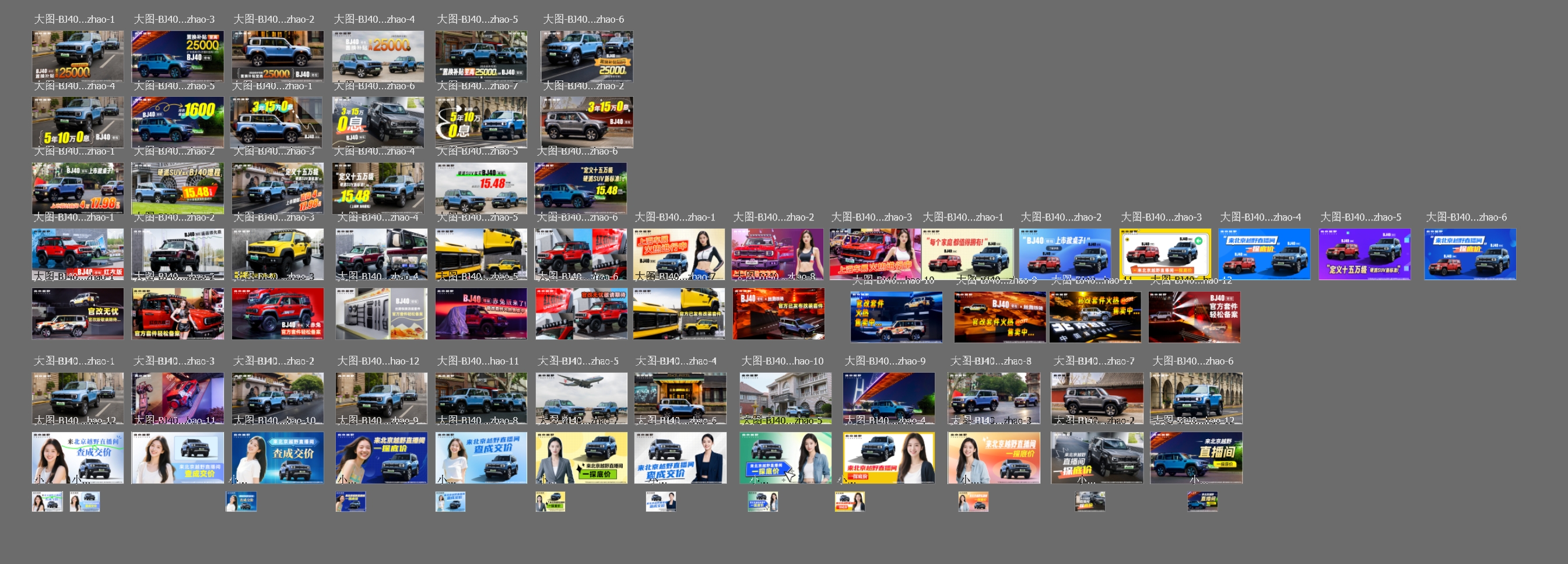1568x564 pixels.
Task: Select the night artboard with green 1600 text
Action: tap(178, 122)
